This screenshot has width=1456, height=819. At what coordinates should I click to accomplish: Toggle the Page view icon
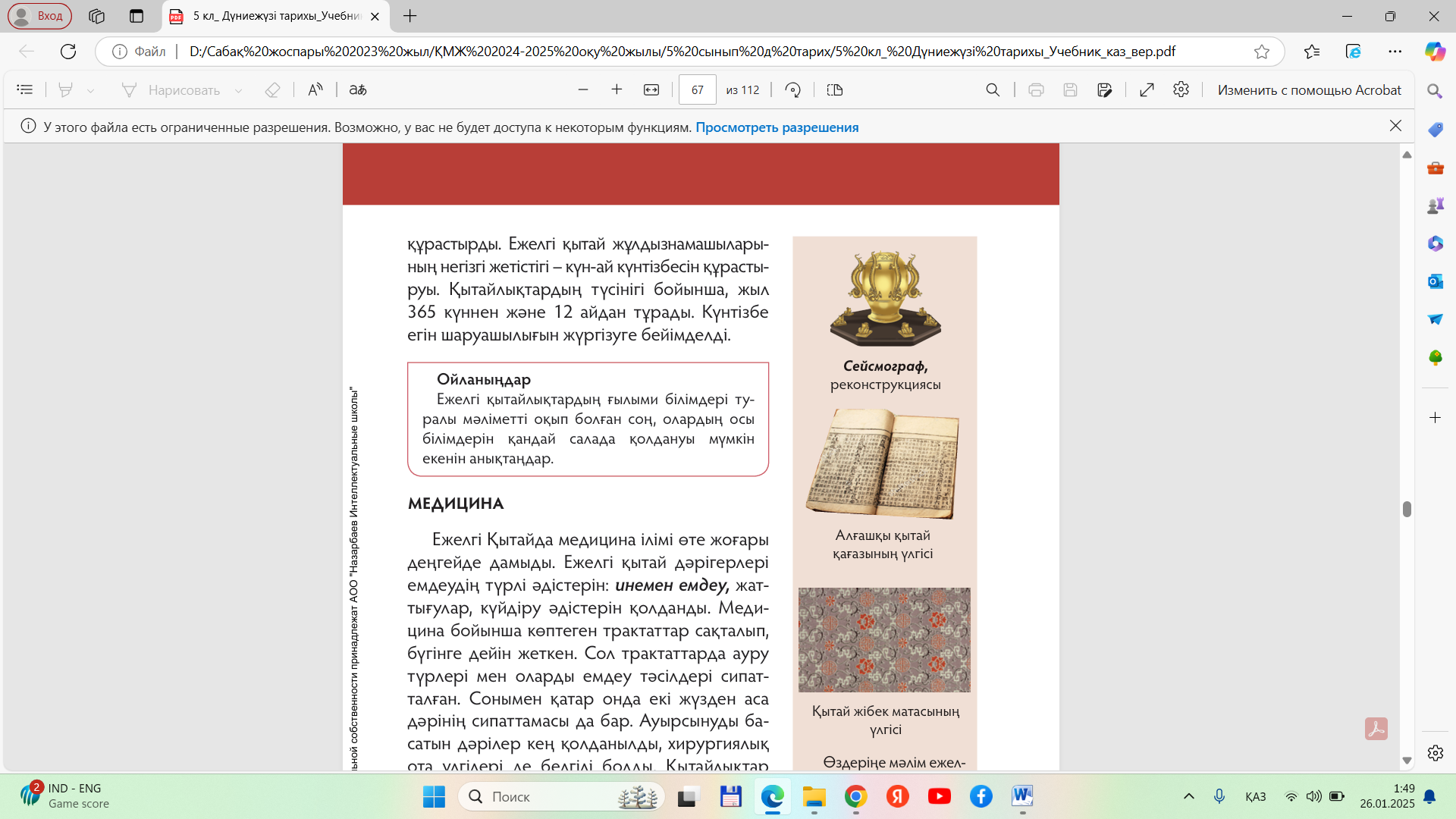click(835, 89)
